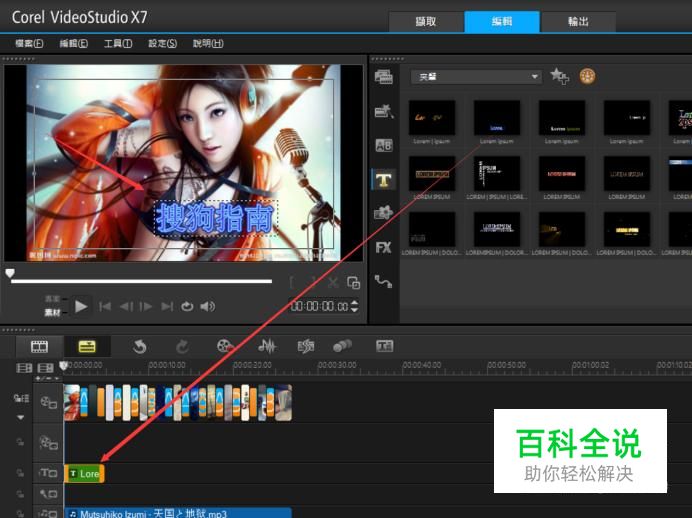The height and width of the screenshot is (518, 692).
Task: Click the orange round library options icon
Action: [x=587, y=76]
